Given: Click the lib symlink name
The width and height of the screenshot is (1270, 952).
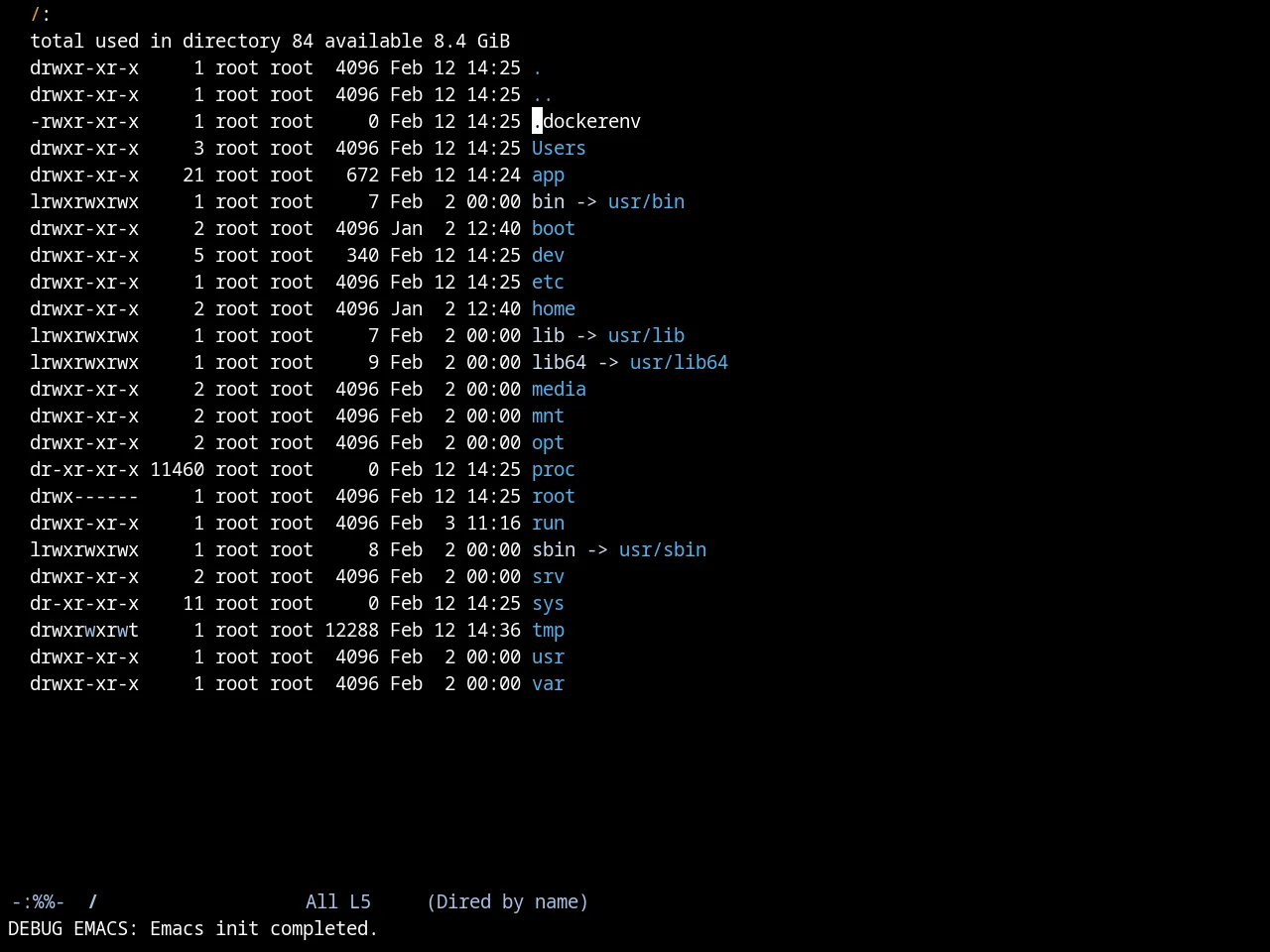Looking at the screenshot, I should point(548,335).
